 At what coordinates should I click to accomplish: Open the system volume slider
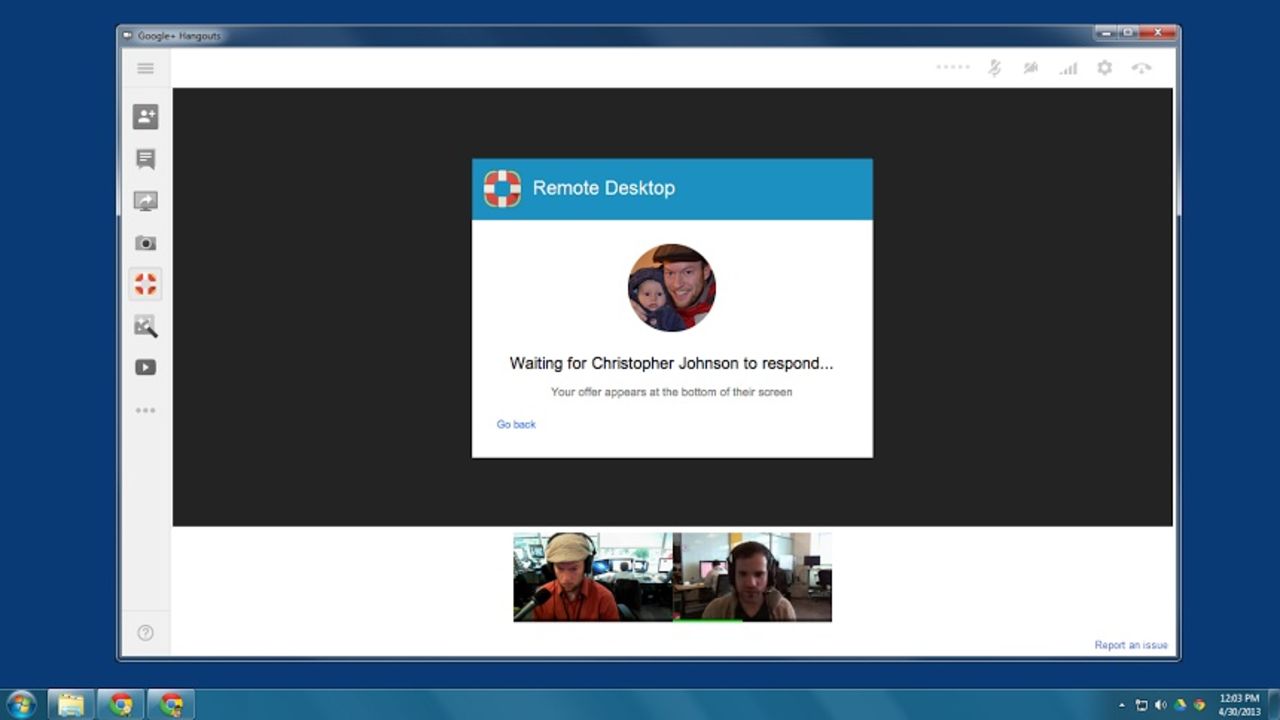coord(1160,704)
